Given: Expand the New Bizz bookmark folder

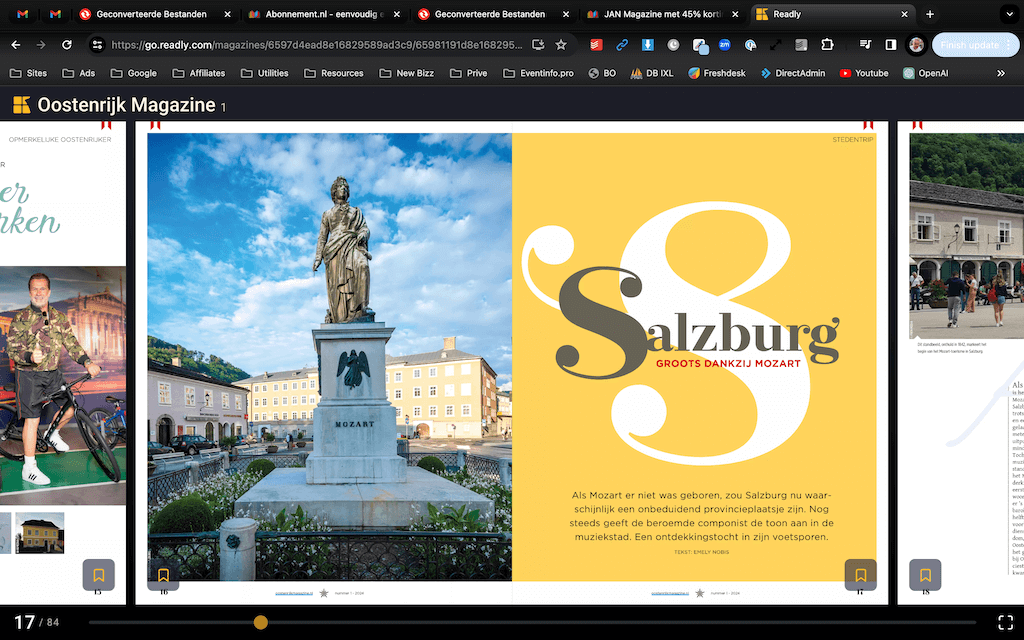Looking at the screenshot, I should [x=406, y=73].
